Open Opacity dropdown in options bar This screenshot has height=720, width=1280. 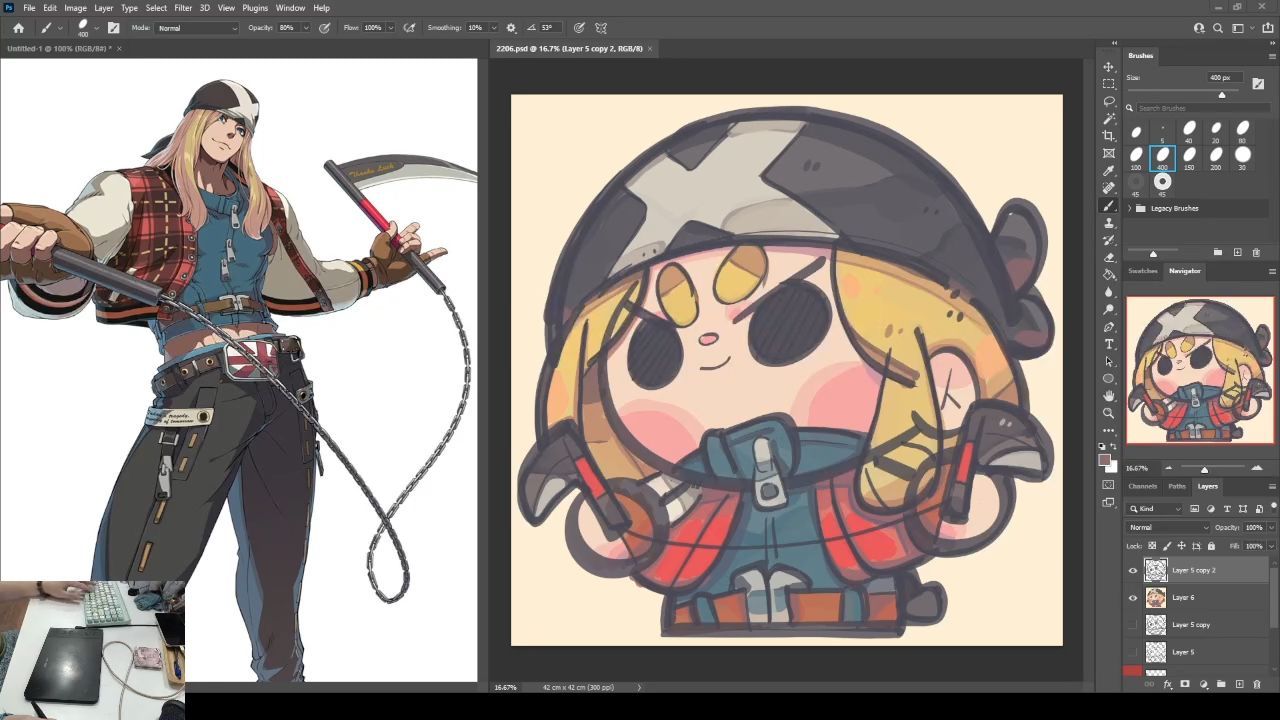click(305, 28)
